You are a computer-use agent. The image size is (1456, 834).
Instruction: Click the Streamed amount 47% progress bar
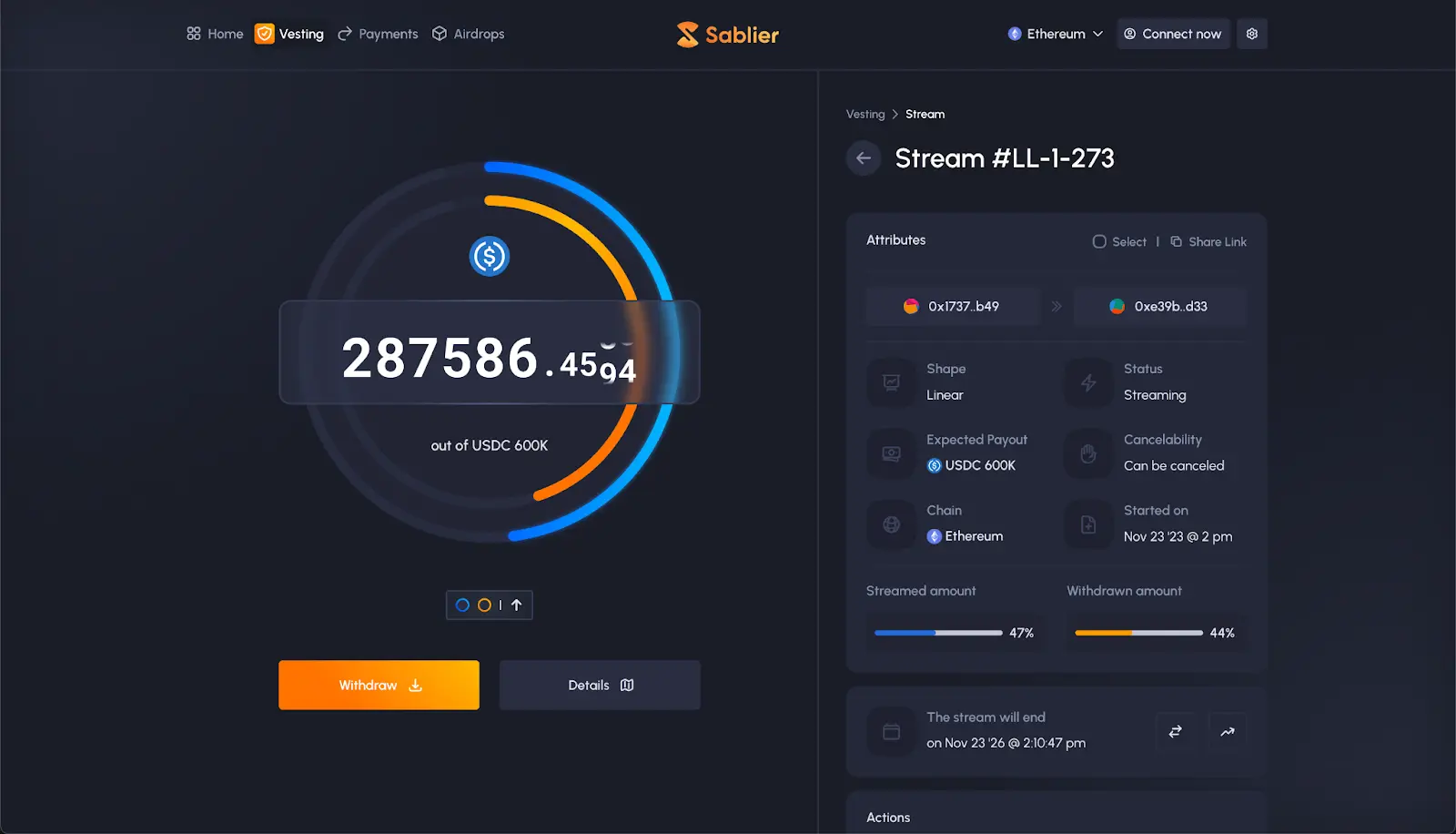pos(938,633)
